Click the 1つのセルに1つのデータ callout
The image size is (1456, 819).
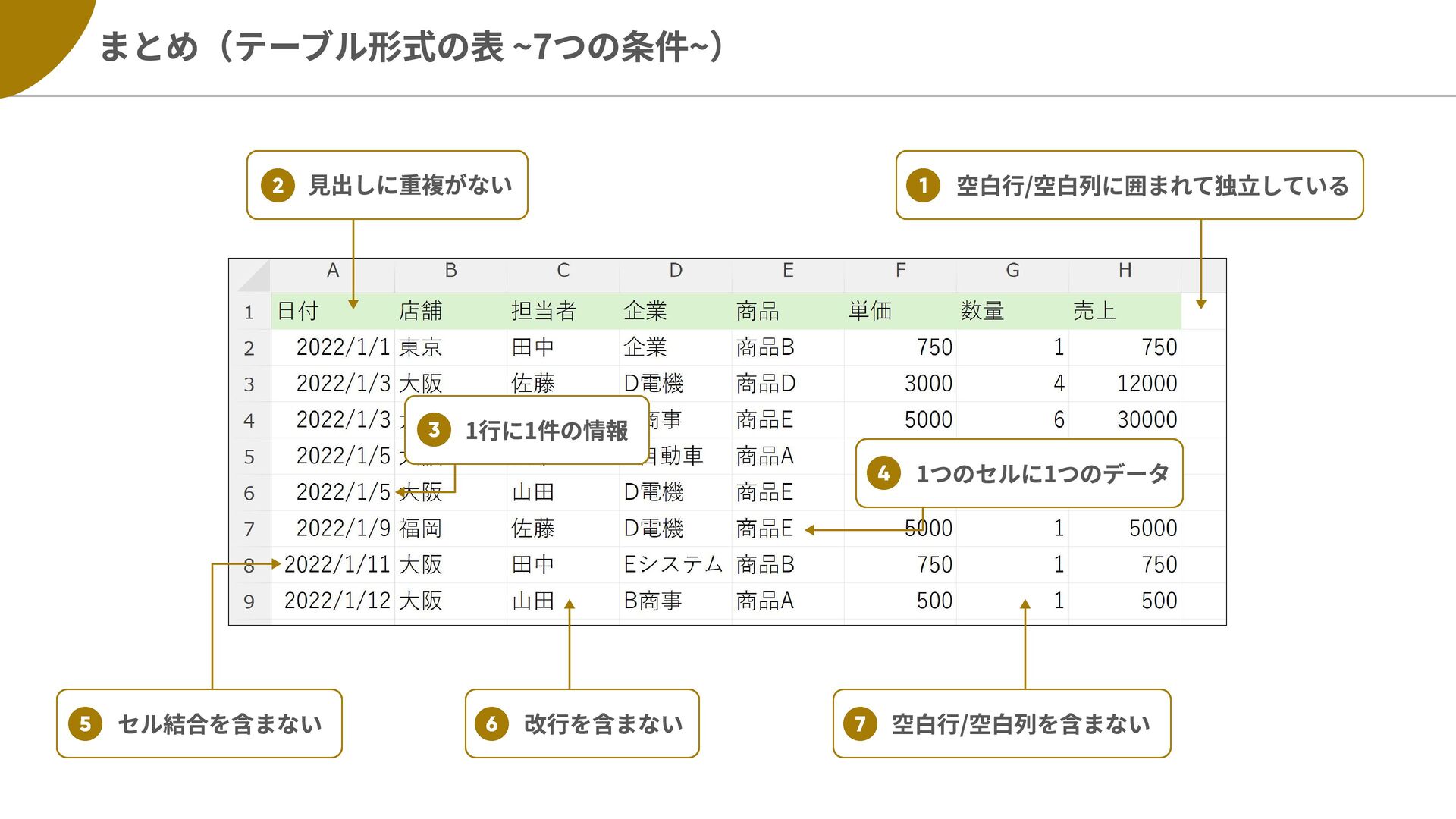[1019, 473]
